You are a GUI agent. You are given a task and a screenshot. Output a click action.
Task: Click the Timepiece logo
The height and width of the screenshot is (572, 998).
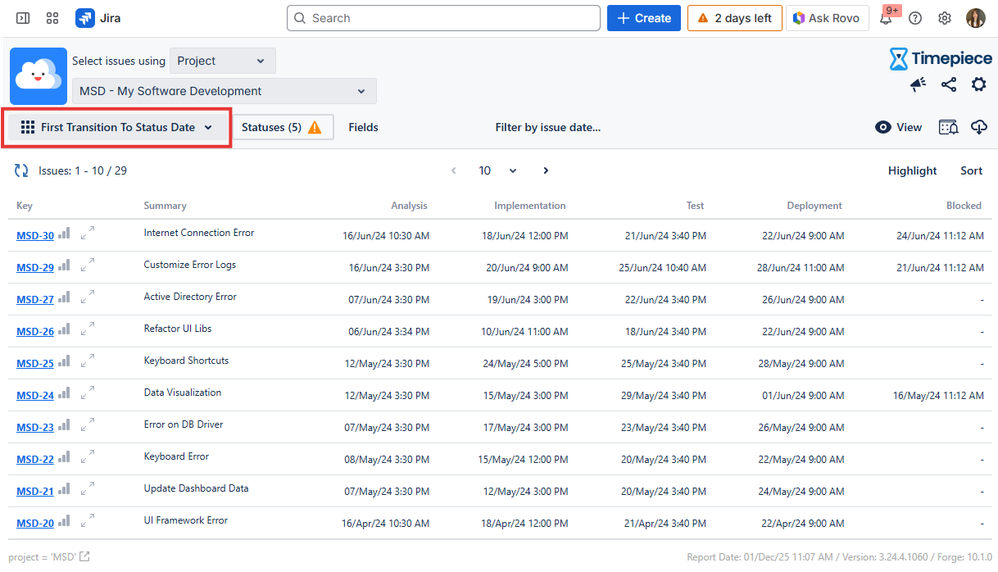[x=941, y=59]
